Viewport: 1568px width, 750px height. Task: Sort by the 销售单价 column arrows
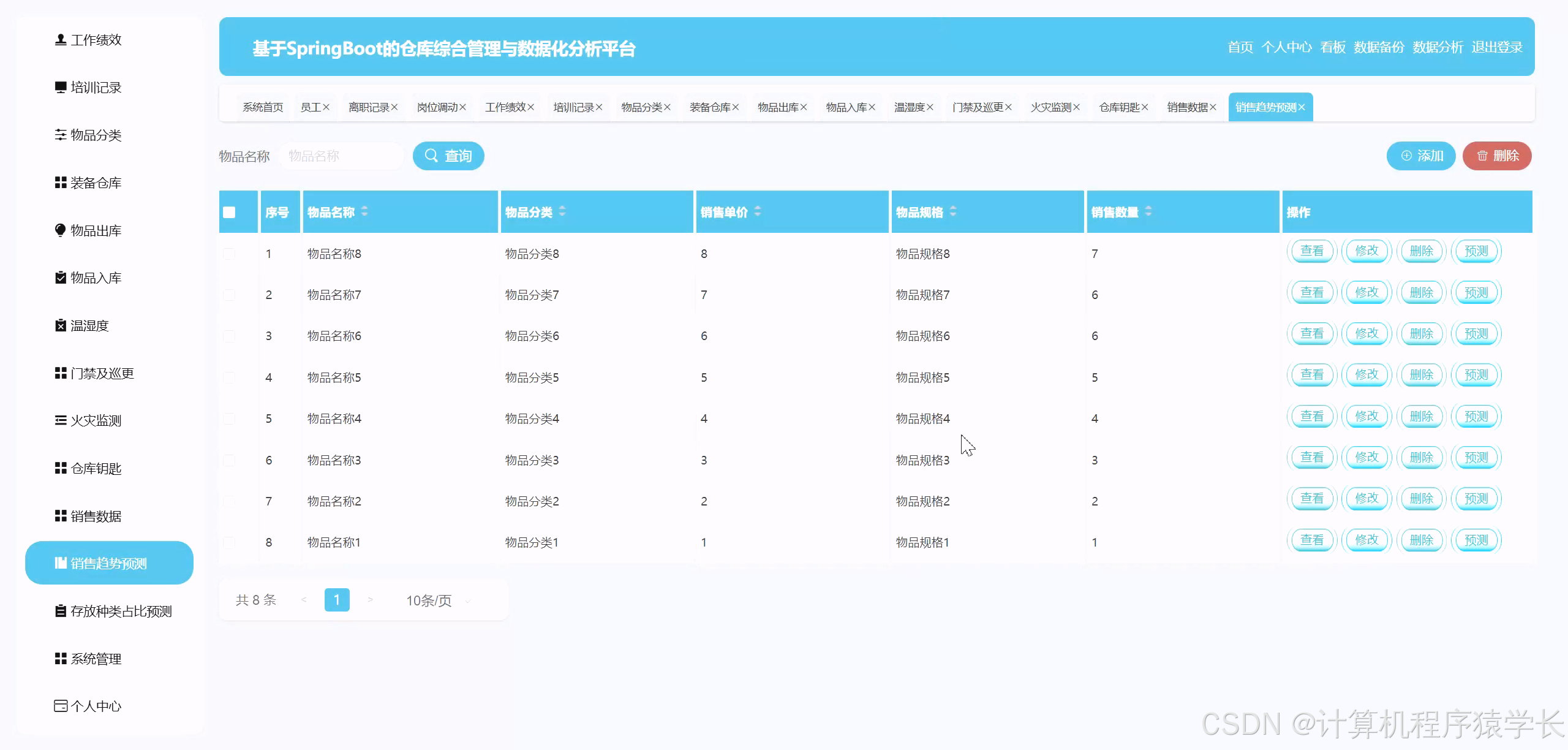(758, 211)
